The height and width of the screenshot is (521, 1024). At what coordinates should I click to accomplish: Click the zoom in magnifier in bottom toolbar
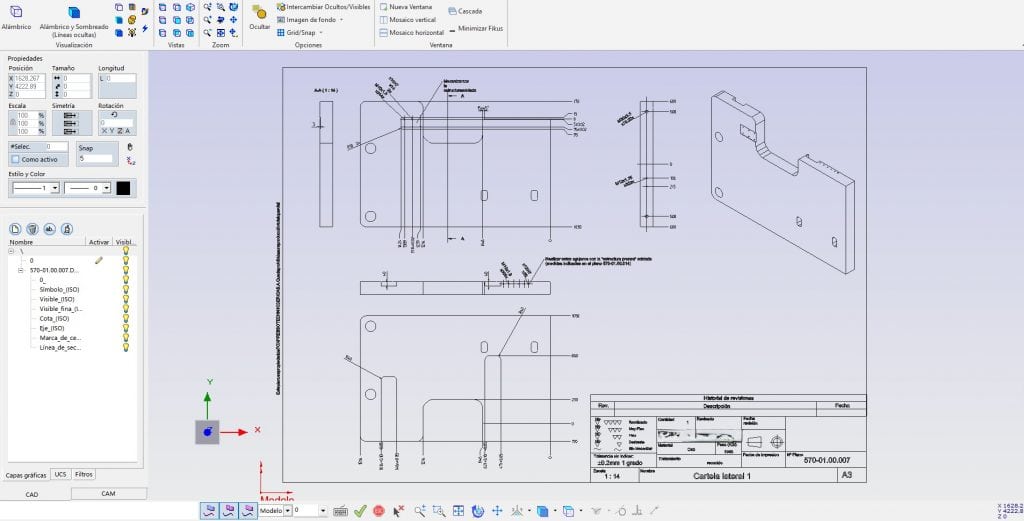419,511
